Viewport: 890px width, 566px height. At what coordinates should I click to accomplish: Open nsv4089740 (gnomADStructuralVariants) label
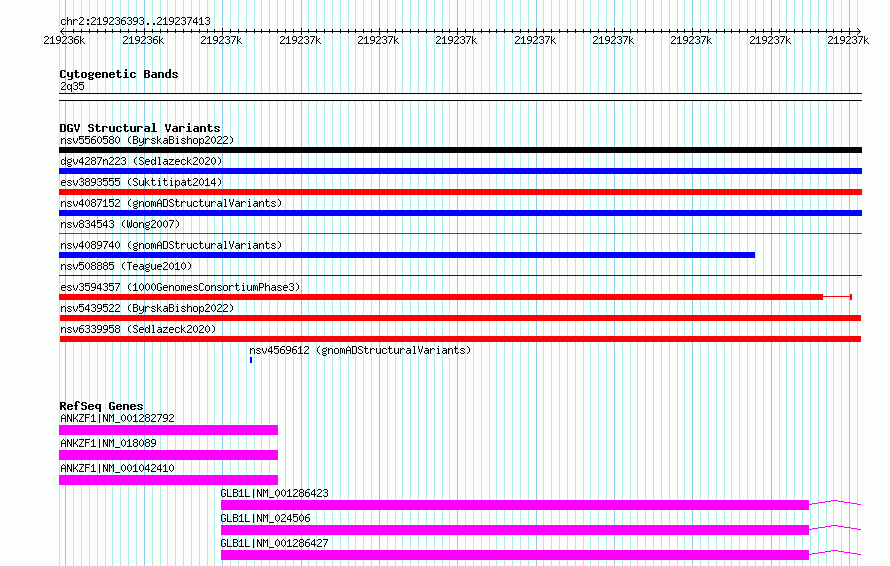171,245
